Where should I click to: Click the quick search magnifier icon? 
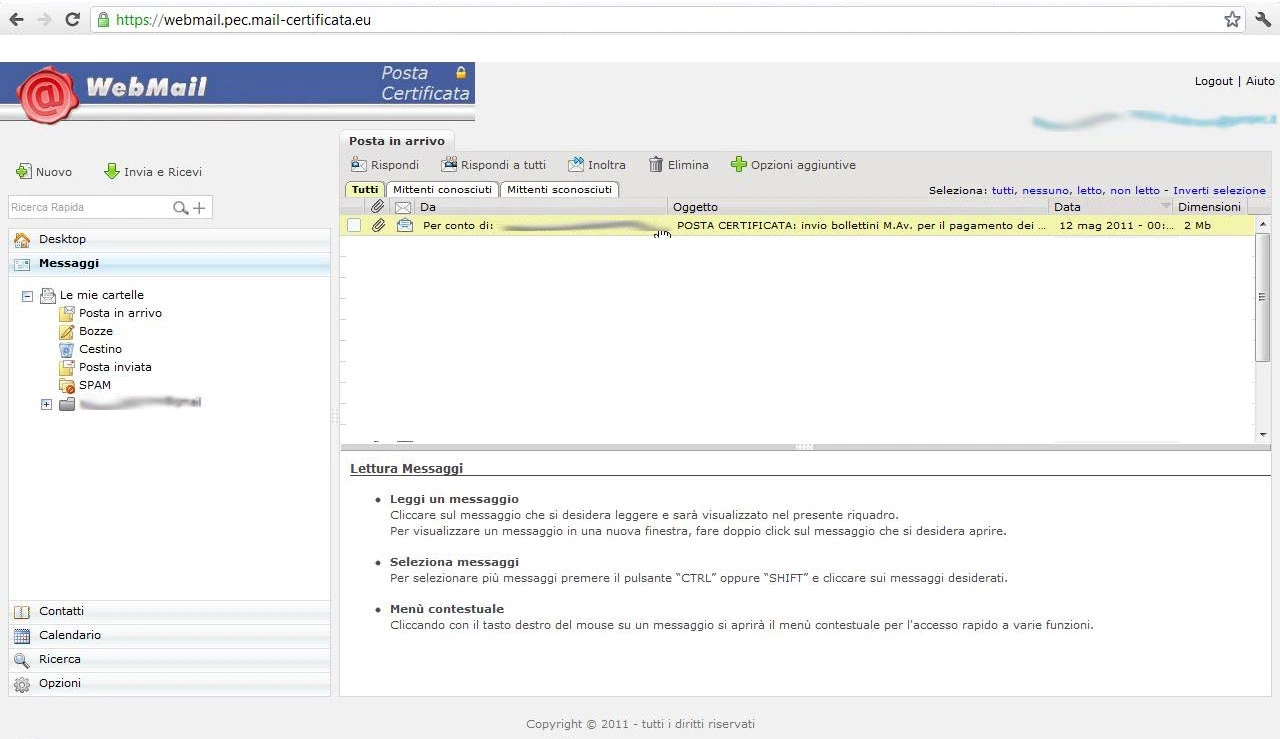[181, 208]
